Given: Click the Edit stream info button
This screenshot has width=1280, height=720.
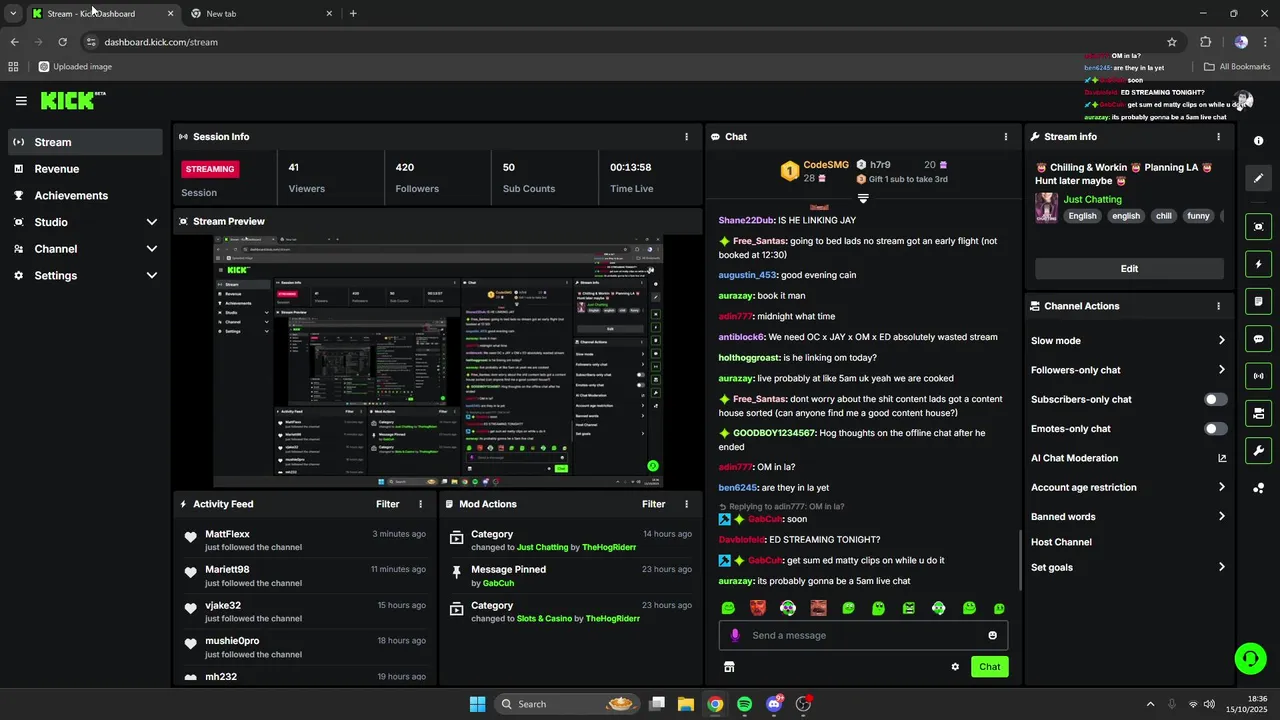Looking at the screenshot, I should click(x=1129, y=269).
